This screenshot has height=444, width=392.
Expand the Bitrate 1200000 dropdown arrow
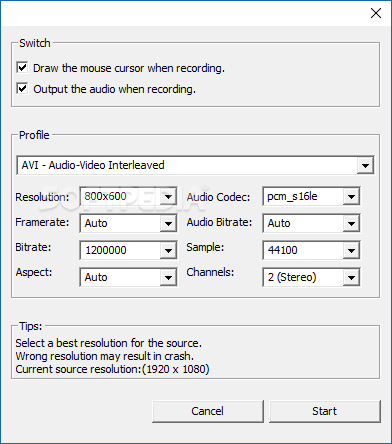click(168, 250)
